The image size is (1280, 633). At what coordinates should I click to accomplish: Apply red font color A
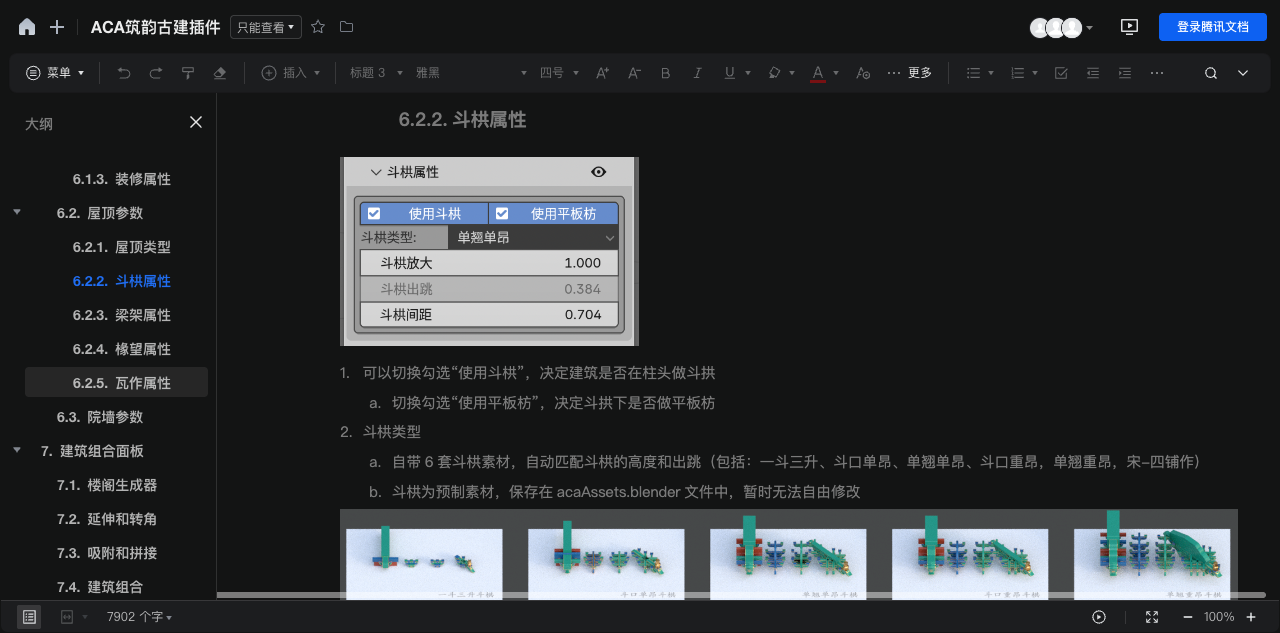(818, 73)
